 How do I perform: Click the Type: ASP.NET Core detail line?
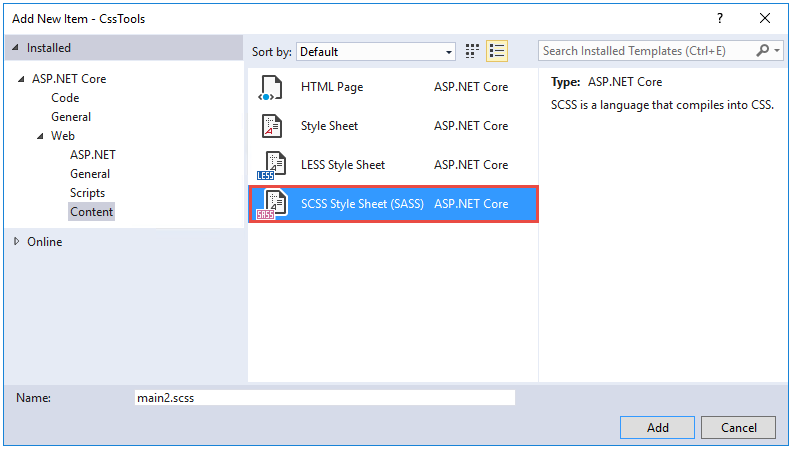[x=606, y=82]
